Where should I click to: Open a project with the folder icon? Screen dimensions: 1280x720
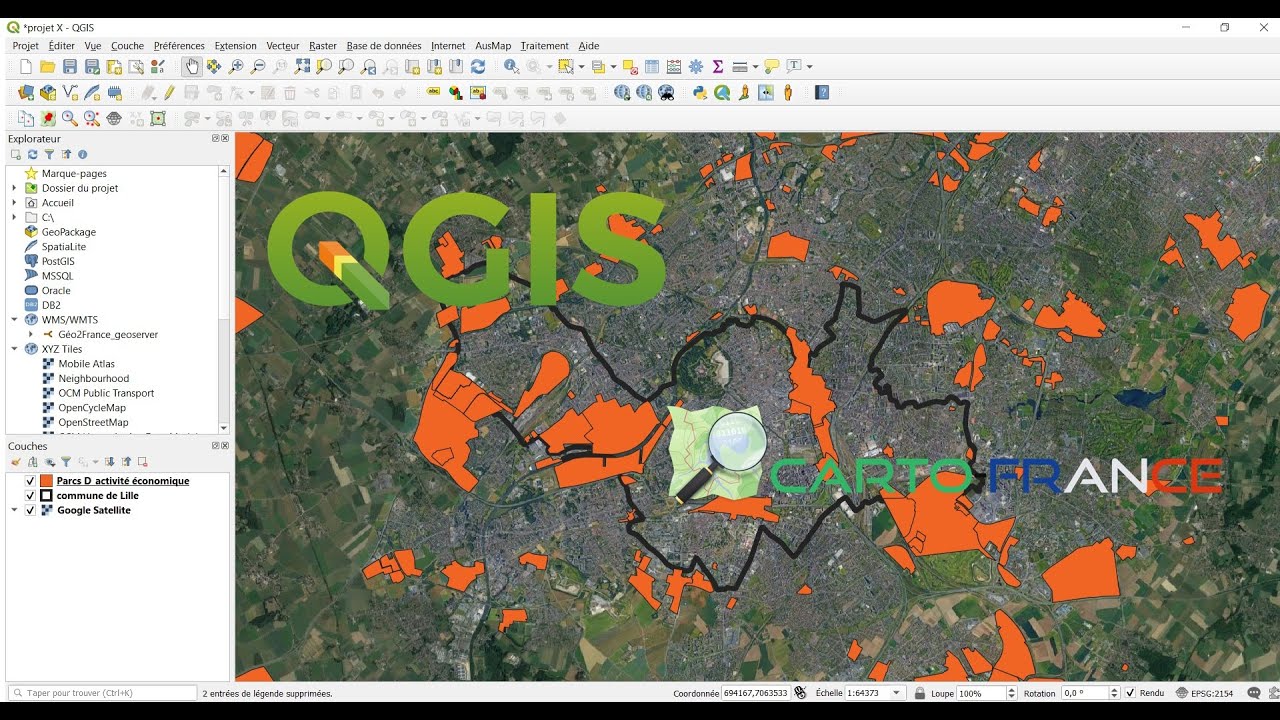click(48, 67)
